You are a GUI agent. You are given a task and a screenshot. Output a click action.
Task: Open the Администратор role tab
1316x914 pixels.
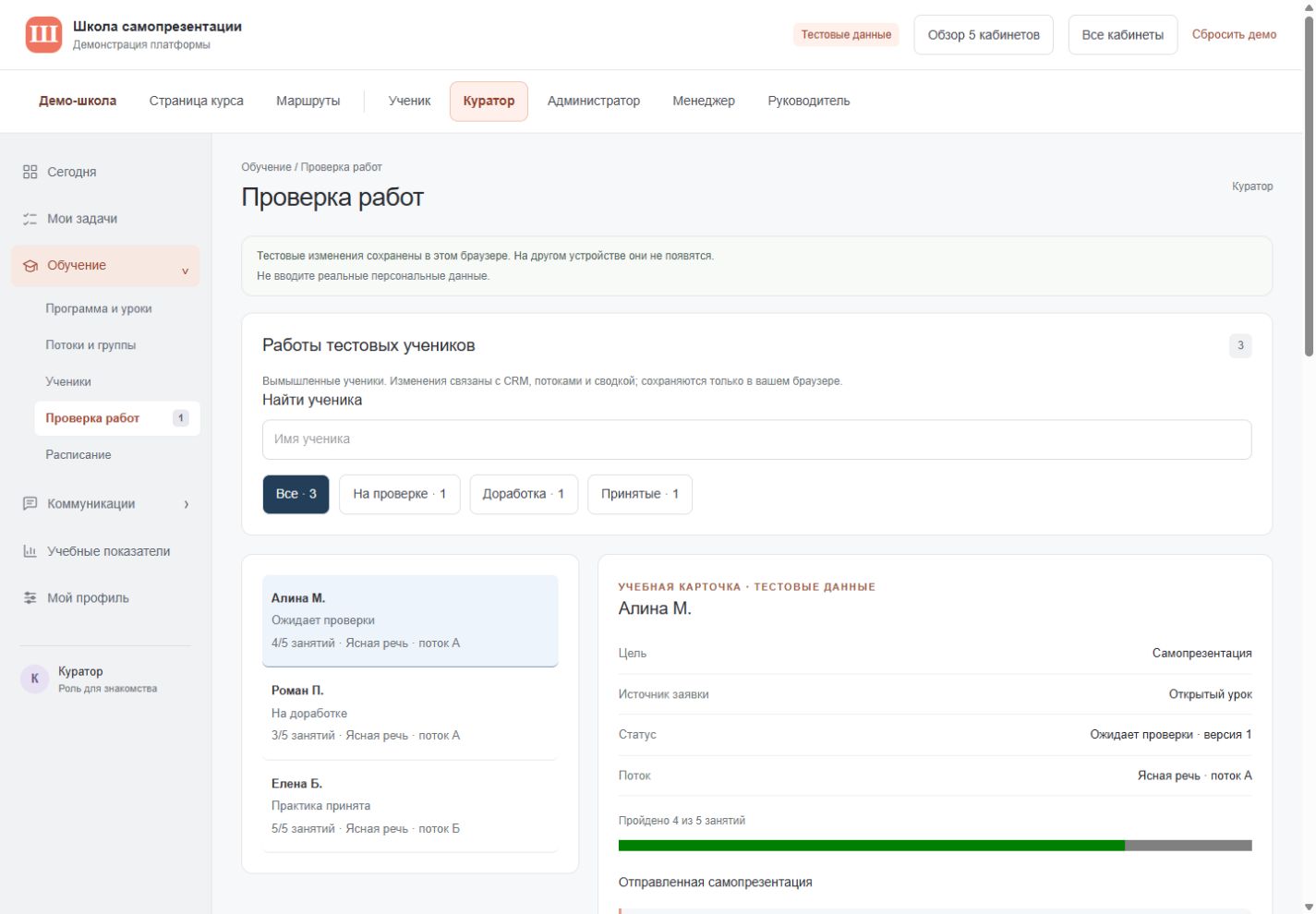pyautogui.click(x=594, y=101)
